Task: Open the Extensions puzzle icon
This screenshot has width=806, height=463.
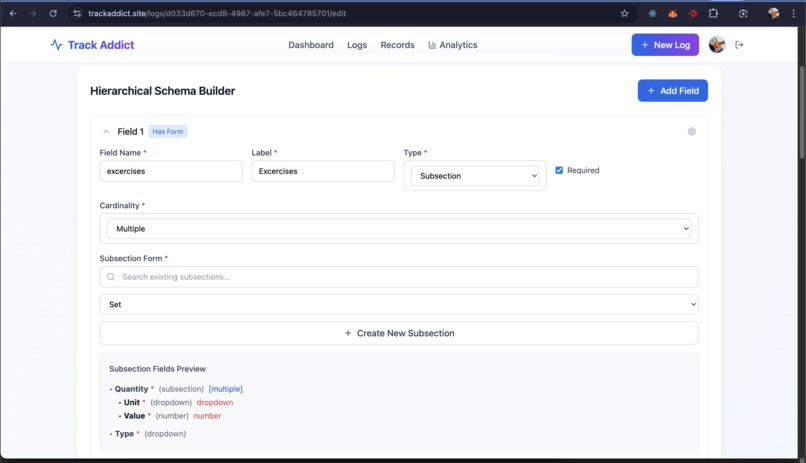Action: (x=713, y=14)
